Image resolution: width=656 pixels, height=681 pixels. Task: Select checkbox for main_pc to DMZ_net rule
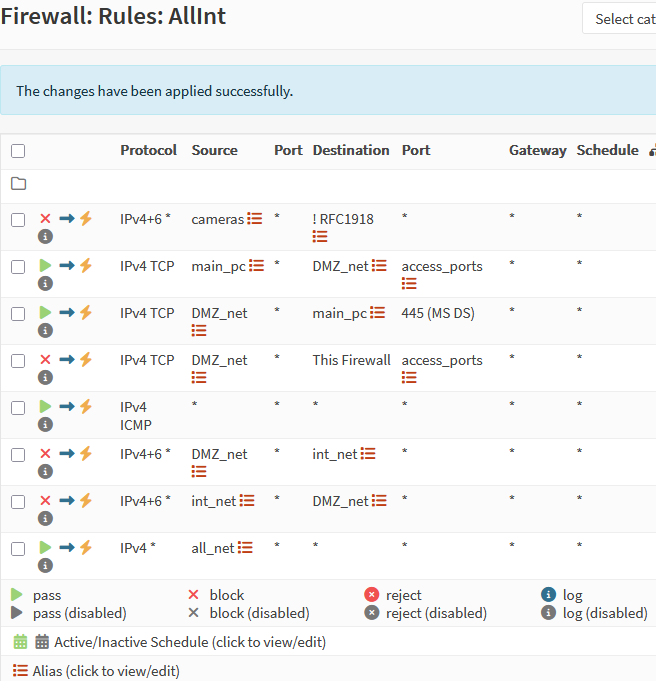[x=18, y=267]
